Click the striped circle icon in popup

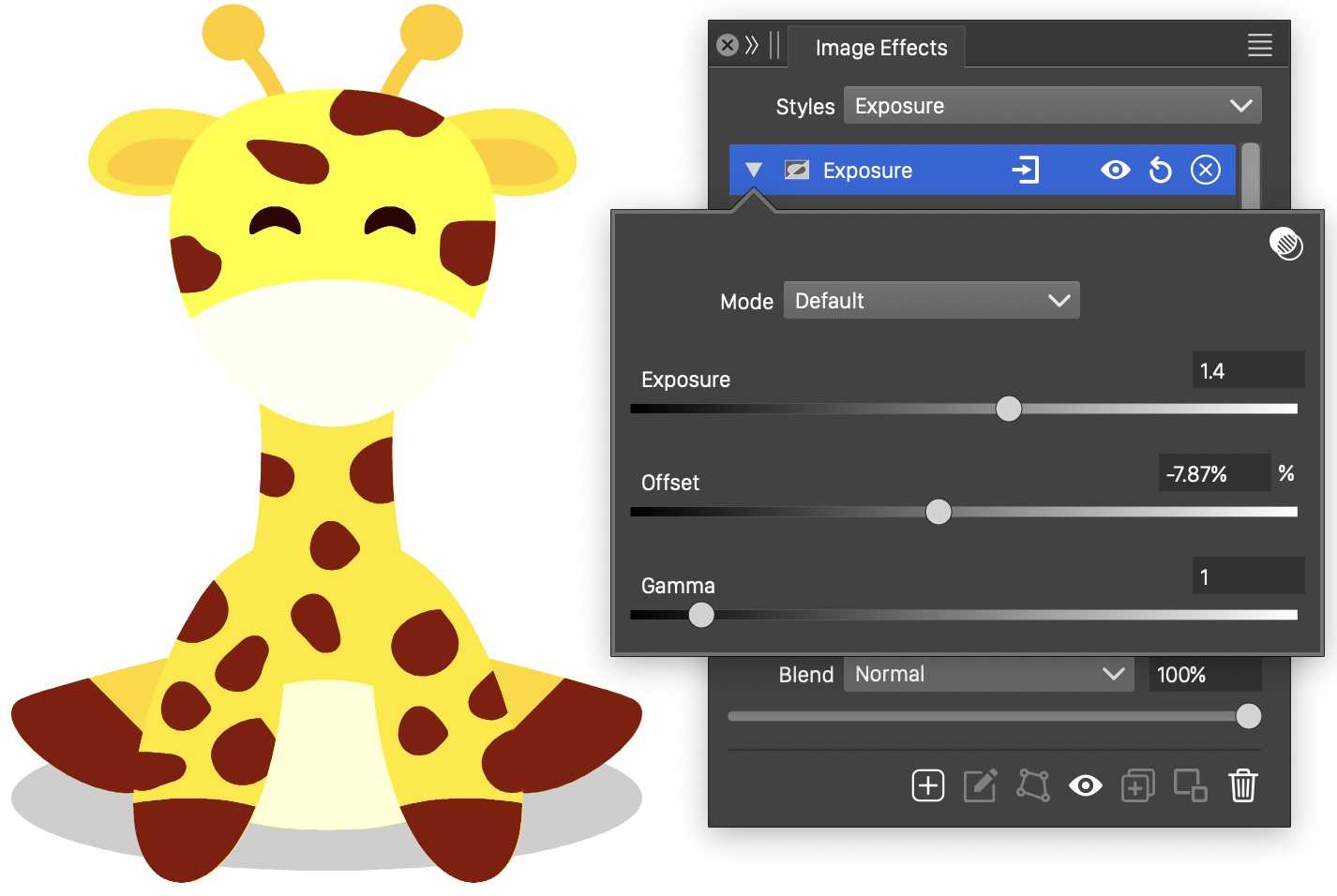(x=1285, y=244)
